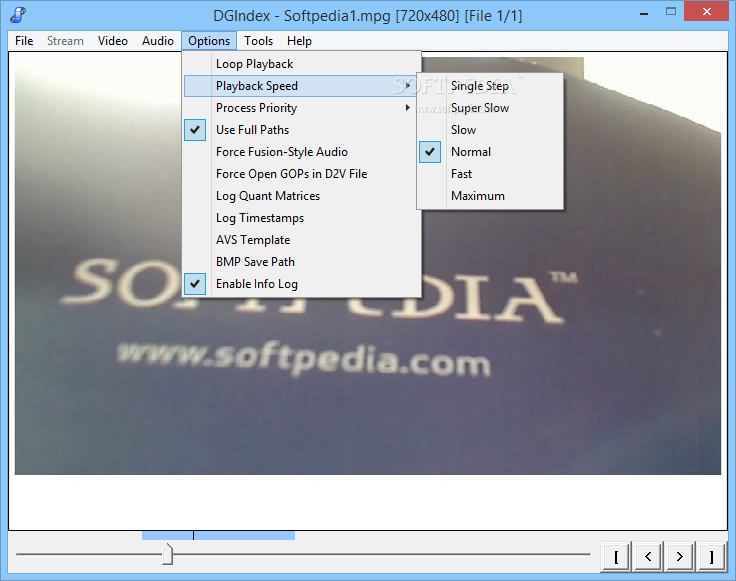
Task: Click the blue selection range bar
Action: tap(218, 535)
